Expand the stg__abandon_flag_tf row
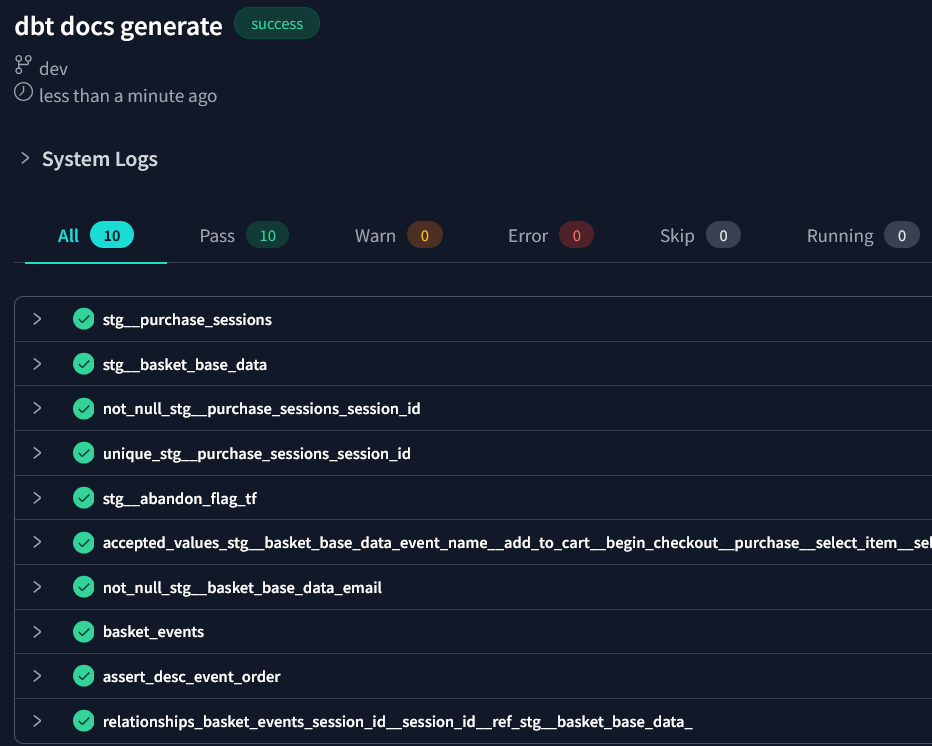932x746 pixels. [37, 498]
